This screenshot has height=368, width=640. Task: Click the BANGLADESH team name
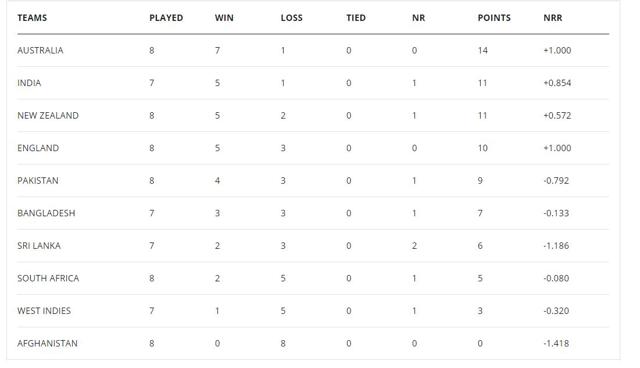tap(46, 213)
